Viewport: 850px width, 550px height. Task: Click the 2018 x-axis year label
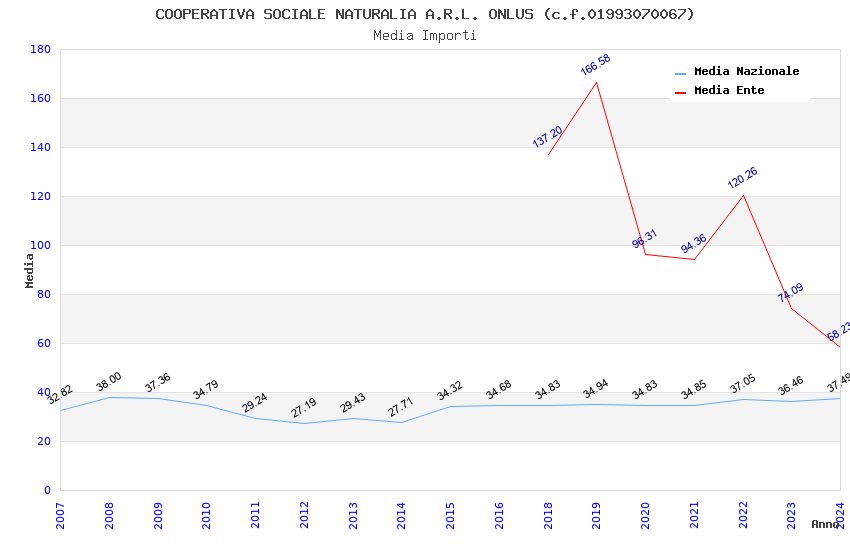pyautogui.click(x=548, y=515)
